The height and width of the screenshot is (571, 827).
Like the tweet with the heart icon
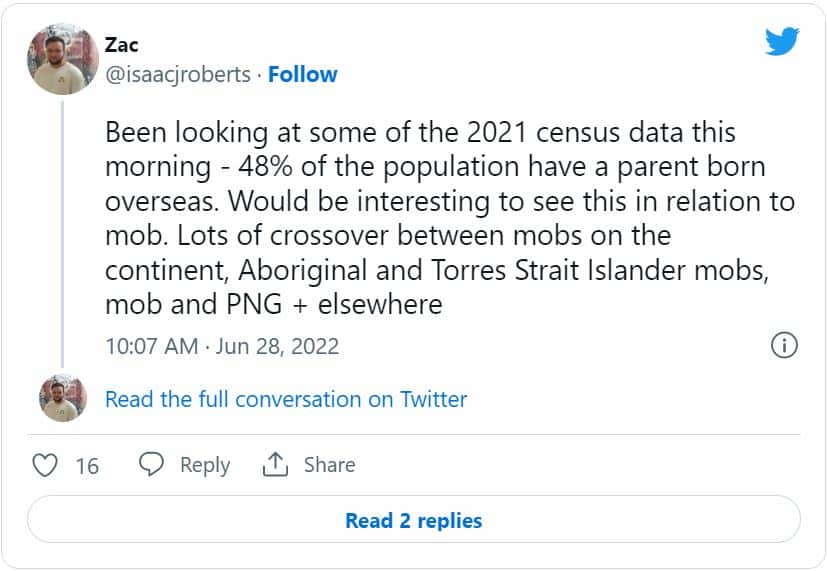(x=45, y=465)
